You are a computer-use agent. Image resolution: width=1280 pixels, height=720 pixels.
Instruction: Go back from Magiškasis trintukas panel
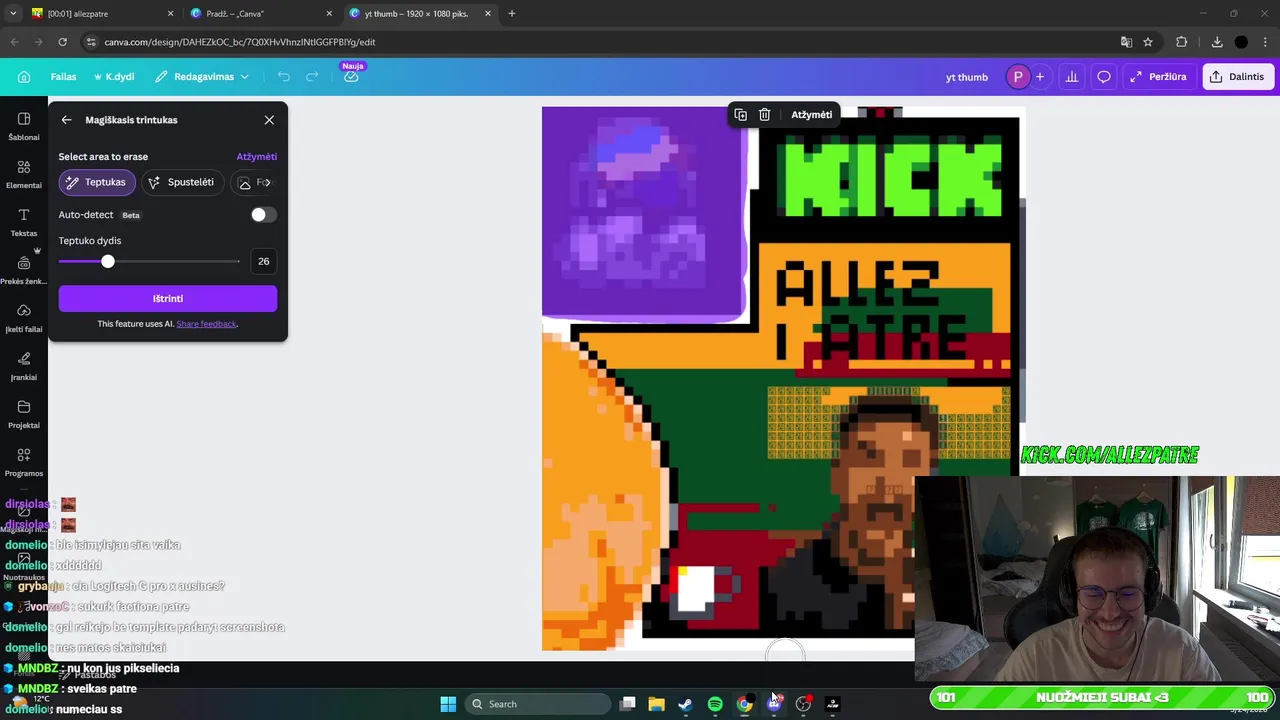point(67,120)
